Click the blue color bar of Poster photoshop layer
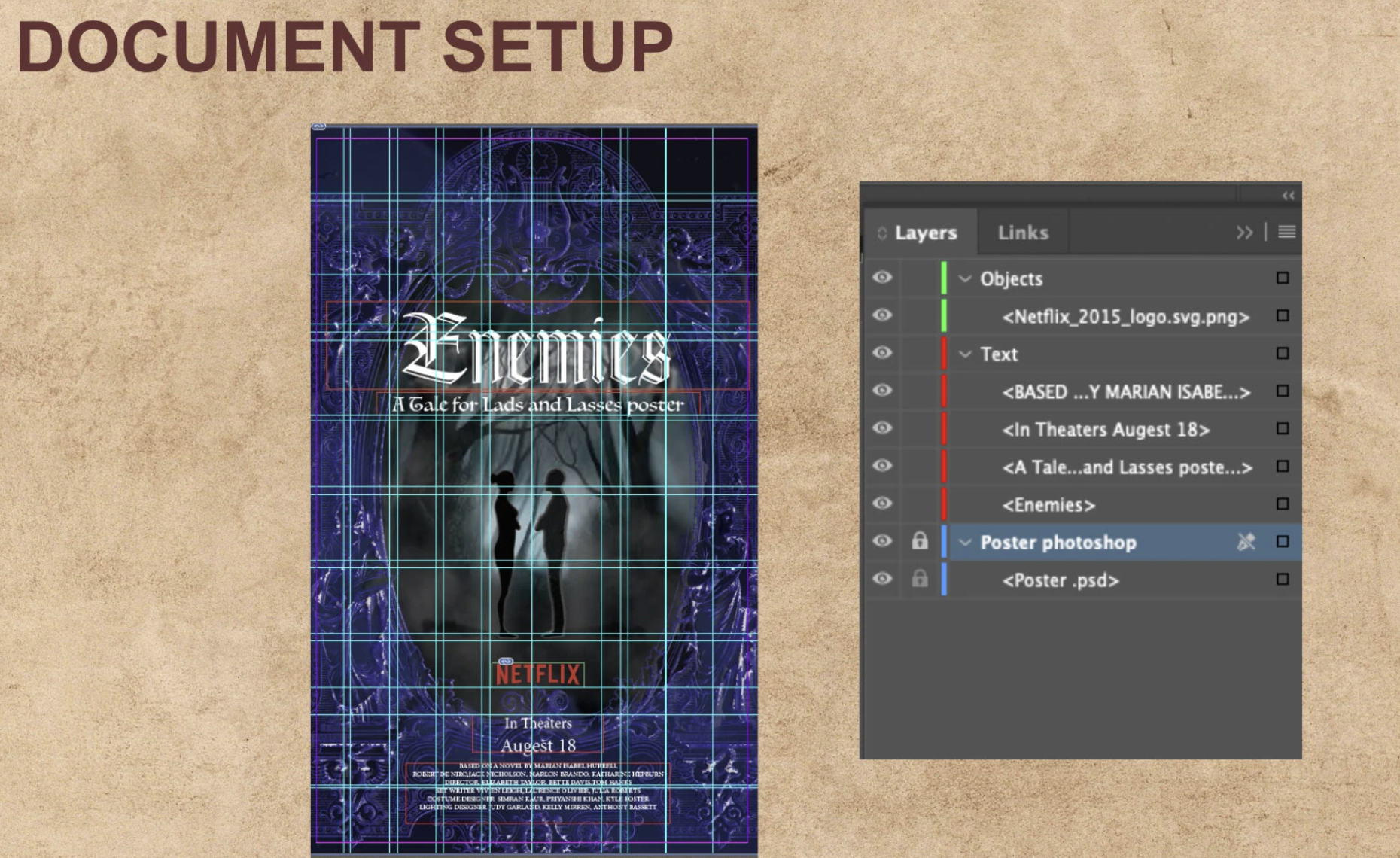The width and height of the screenshot is (1400, 858). point(944,541)
